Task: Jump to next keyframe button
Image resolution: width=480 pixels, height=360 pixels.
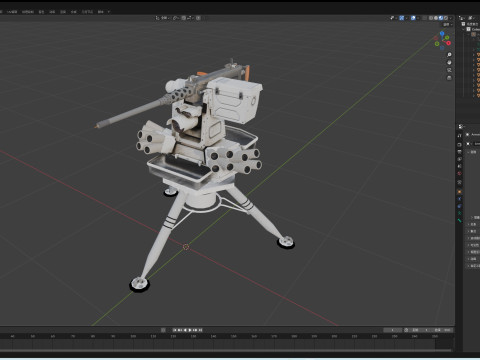Action: (x=196, y=330)
